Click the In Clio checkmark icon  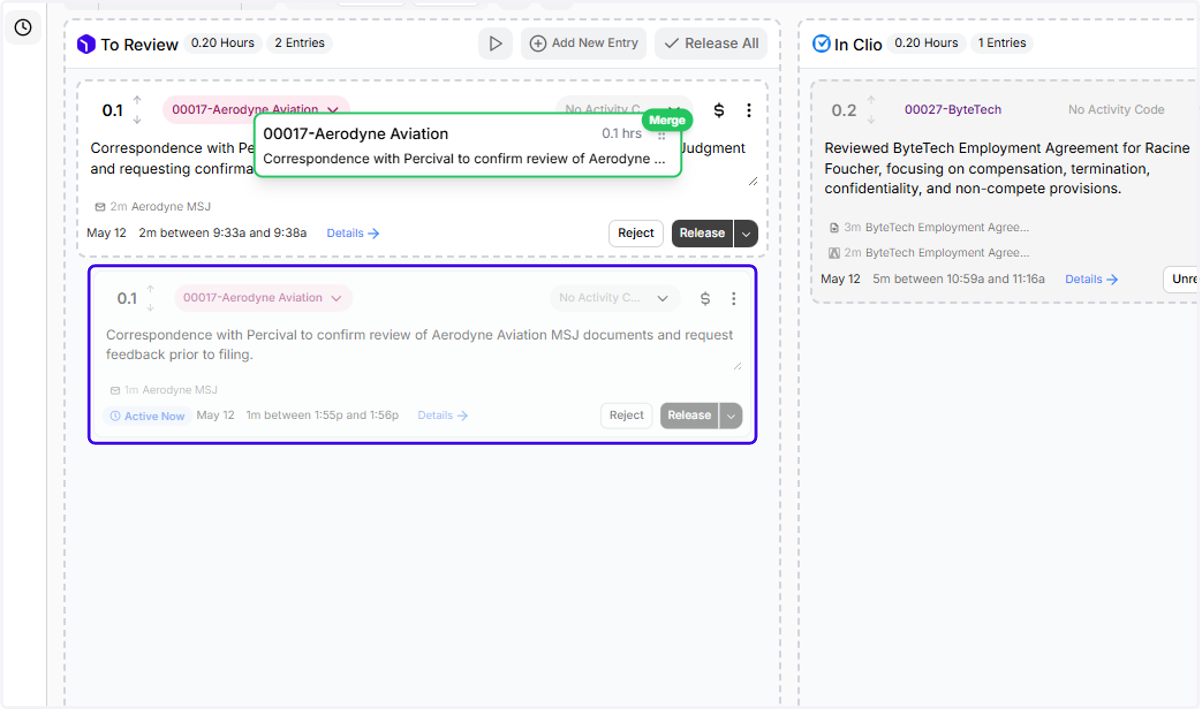point(821,44)
